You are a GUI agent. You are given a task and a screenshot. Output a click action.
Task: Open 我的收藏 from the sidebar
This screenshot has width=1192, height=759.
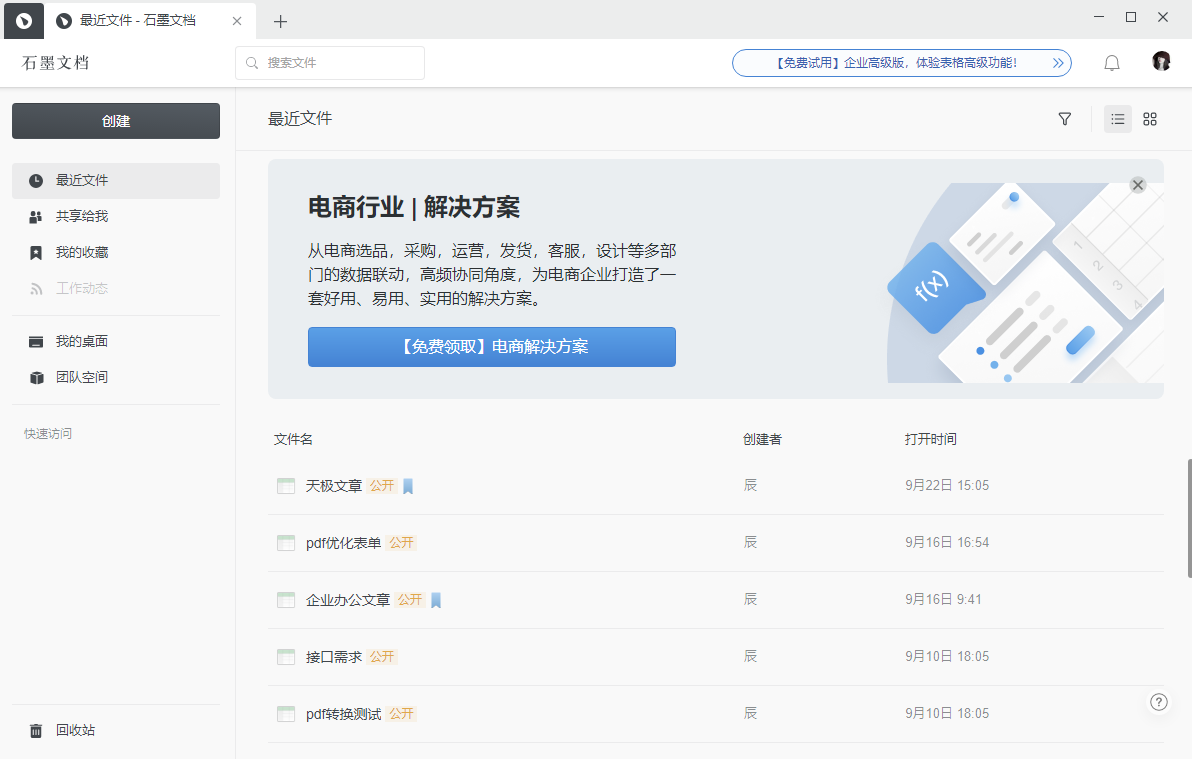click(80, 252)
